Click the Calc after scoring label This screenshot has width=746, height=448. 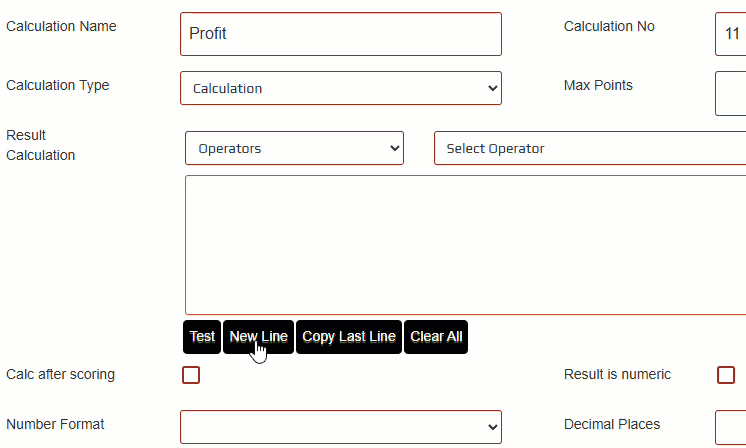pyautogui.click(x=60, y=374)
